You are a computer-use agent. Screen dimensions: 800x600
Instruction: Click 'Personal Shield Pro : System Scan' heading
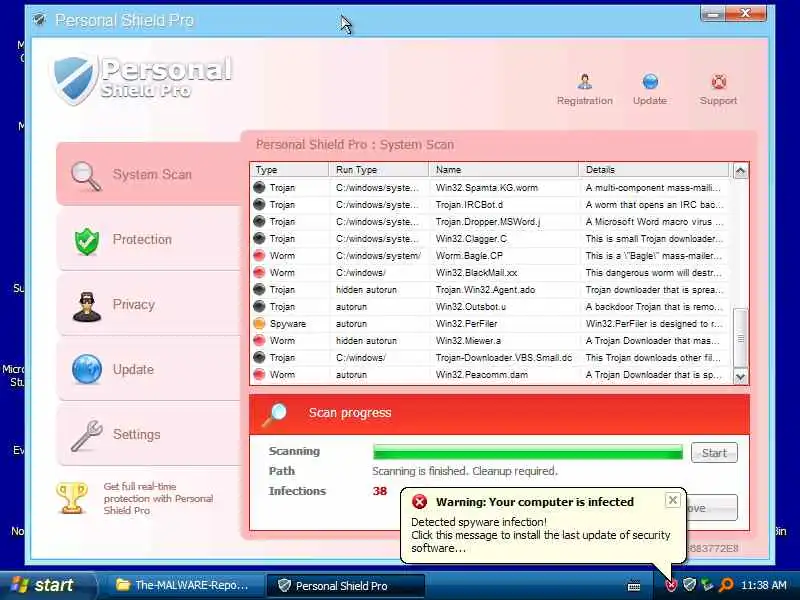point(355,145)
